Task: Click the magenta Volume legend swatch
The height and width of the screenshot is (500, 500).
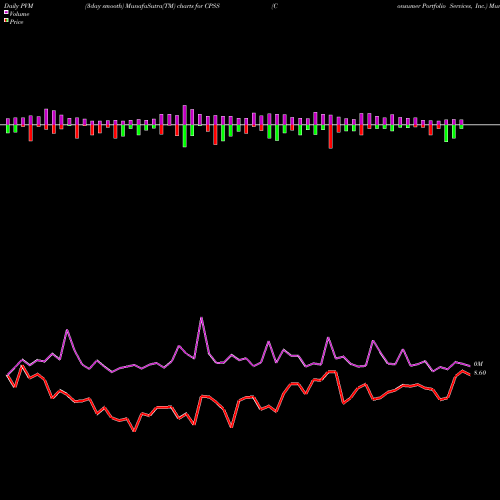Action: (x=6, y=12)
